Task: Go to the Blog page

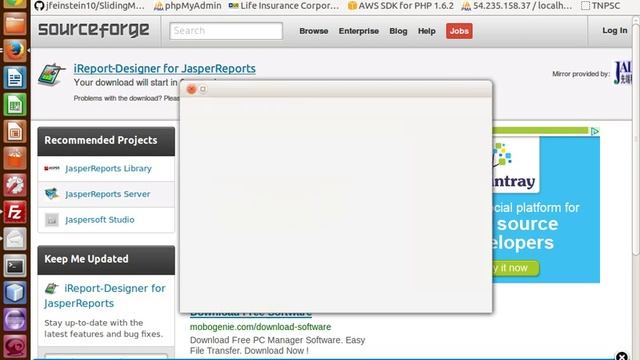Action: [x=398, y=31]
